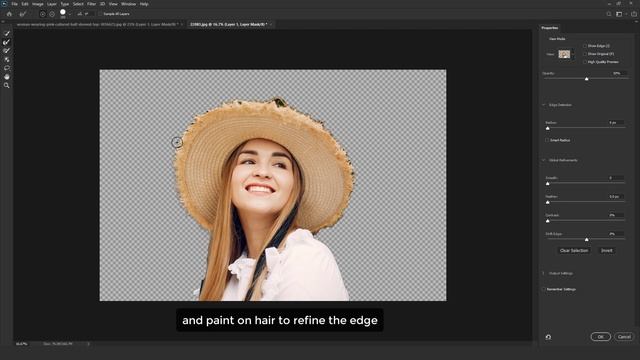Click the share icon at top right
This screenshot has height=360, width=640.
coord(634,14)
